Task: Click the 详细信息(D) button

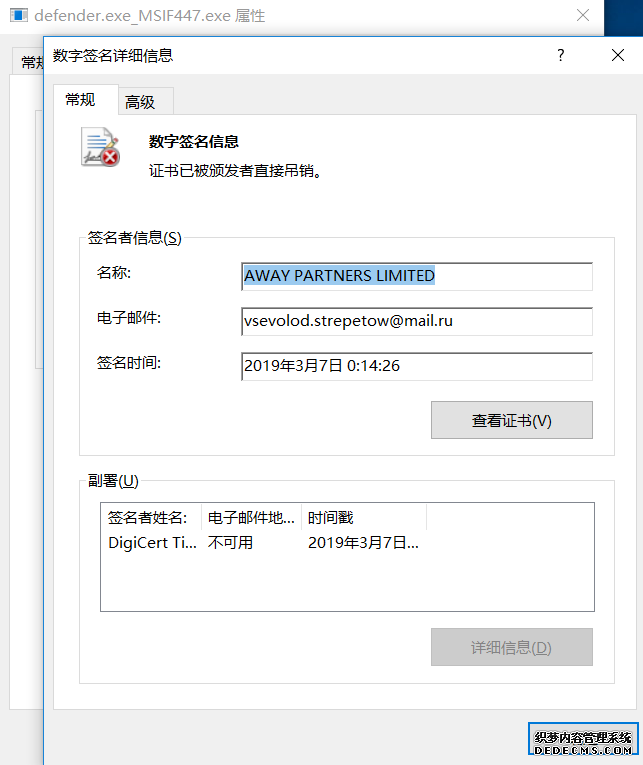Action: point(511,647)
